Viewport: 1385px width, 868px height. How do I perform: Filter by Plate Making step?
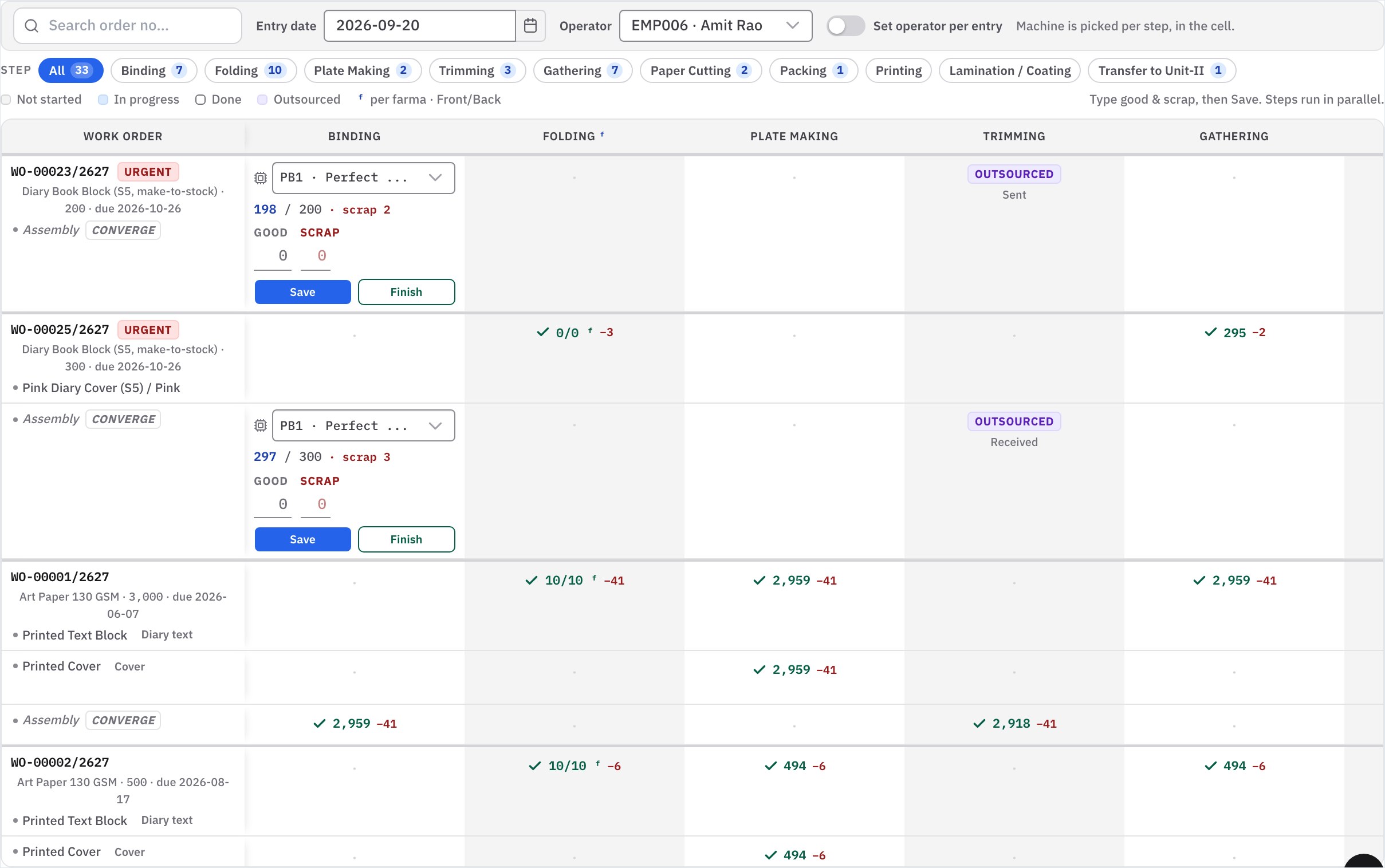click(363, 70)
